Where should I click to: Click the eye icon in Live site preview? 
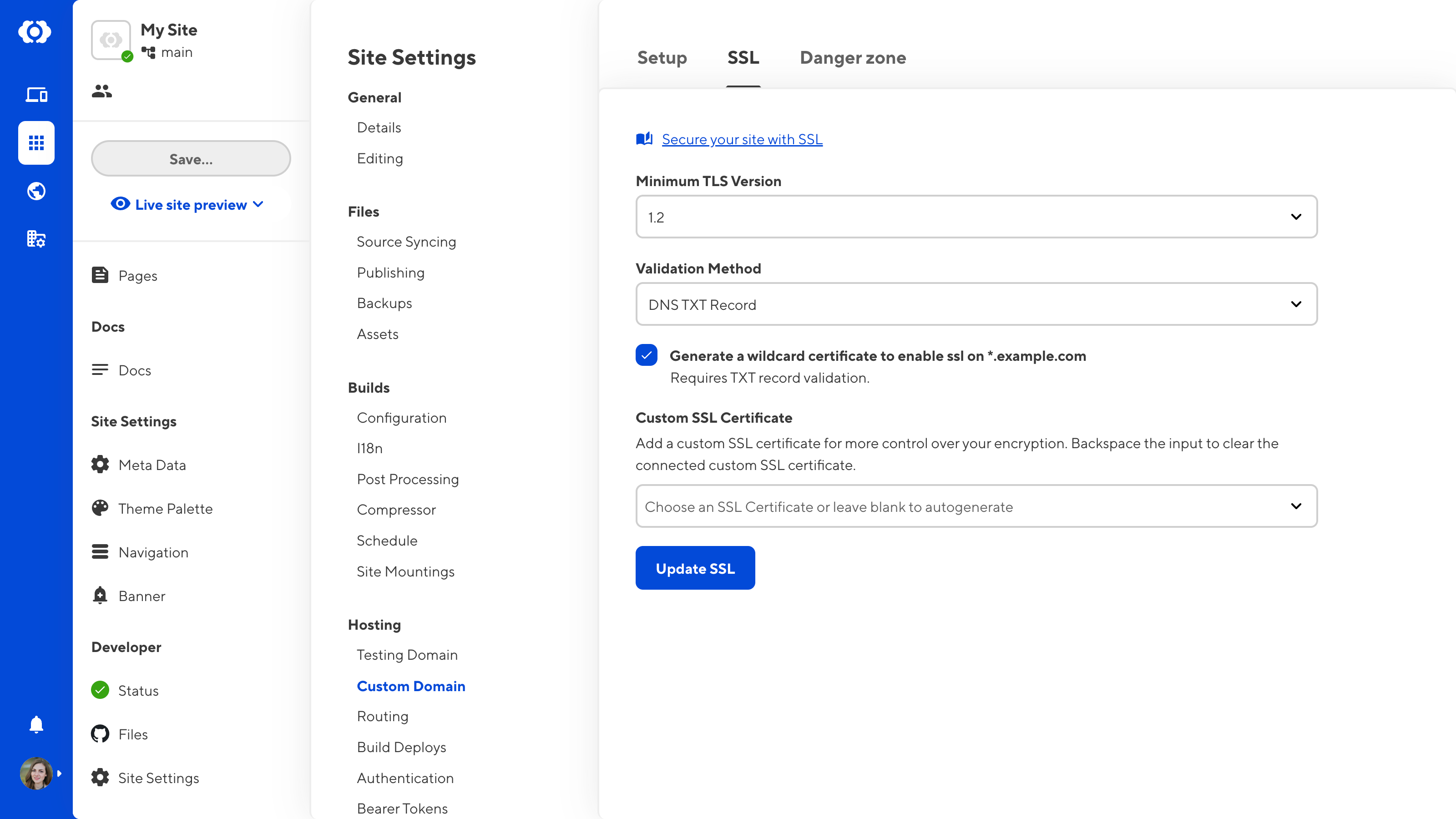coord(121,204)
